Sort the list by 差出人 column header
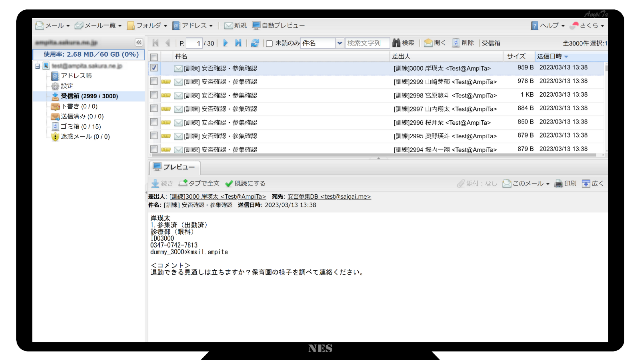 click(447, 56)
